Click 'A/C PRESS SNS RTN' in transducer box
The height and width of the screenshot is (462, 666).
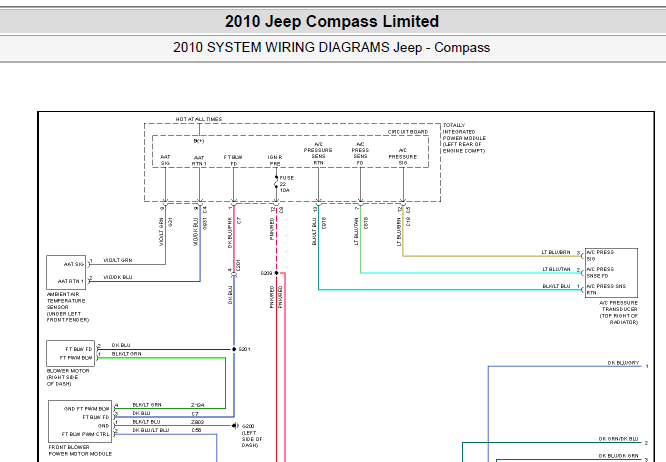pyautogui.click(x=606, y=289)
